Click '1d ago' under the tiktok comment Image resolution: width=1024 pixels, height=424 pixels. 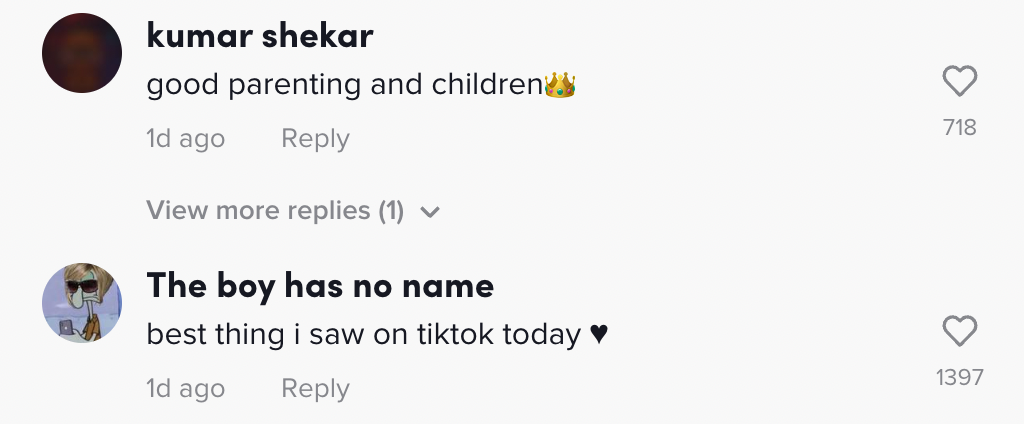186,389
